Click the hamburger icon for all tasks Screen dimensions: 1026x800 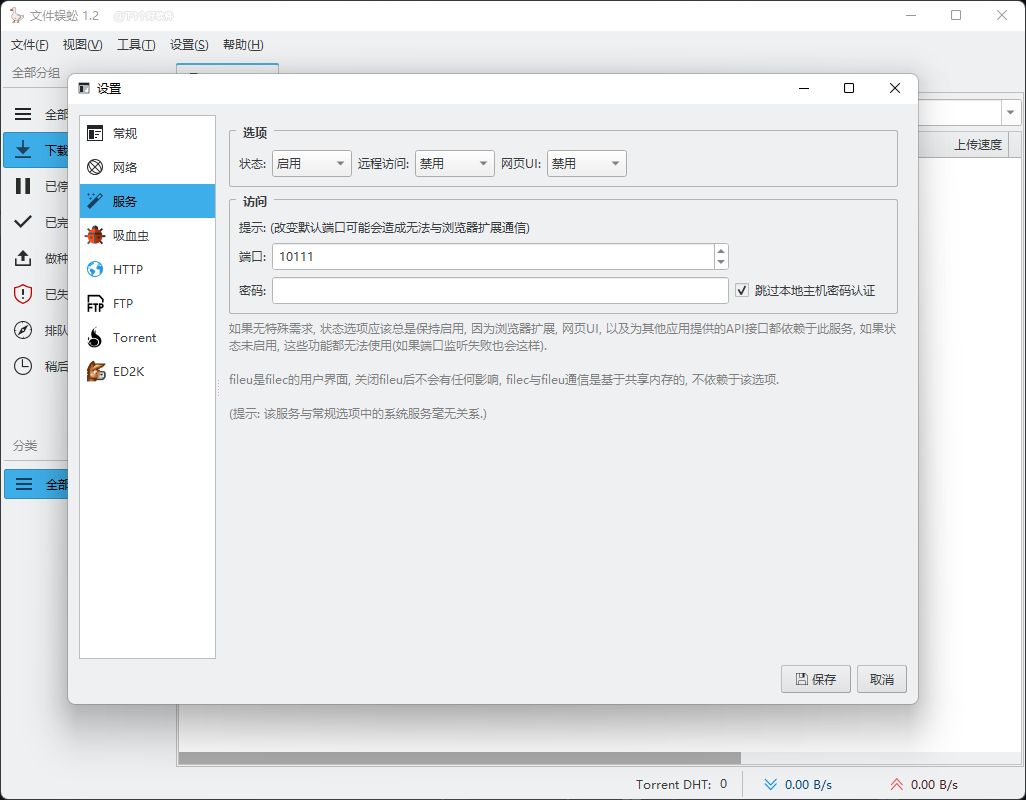pyautogui.click(x=23, y=114)
